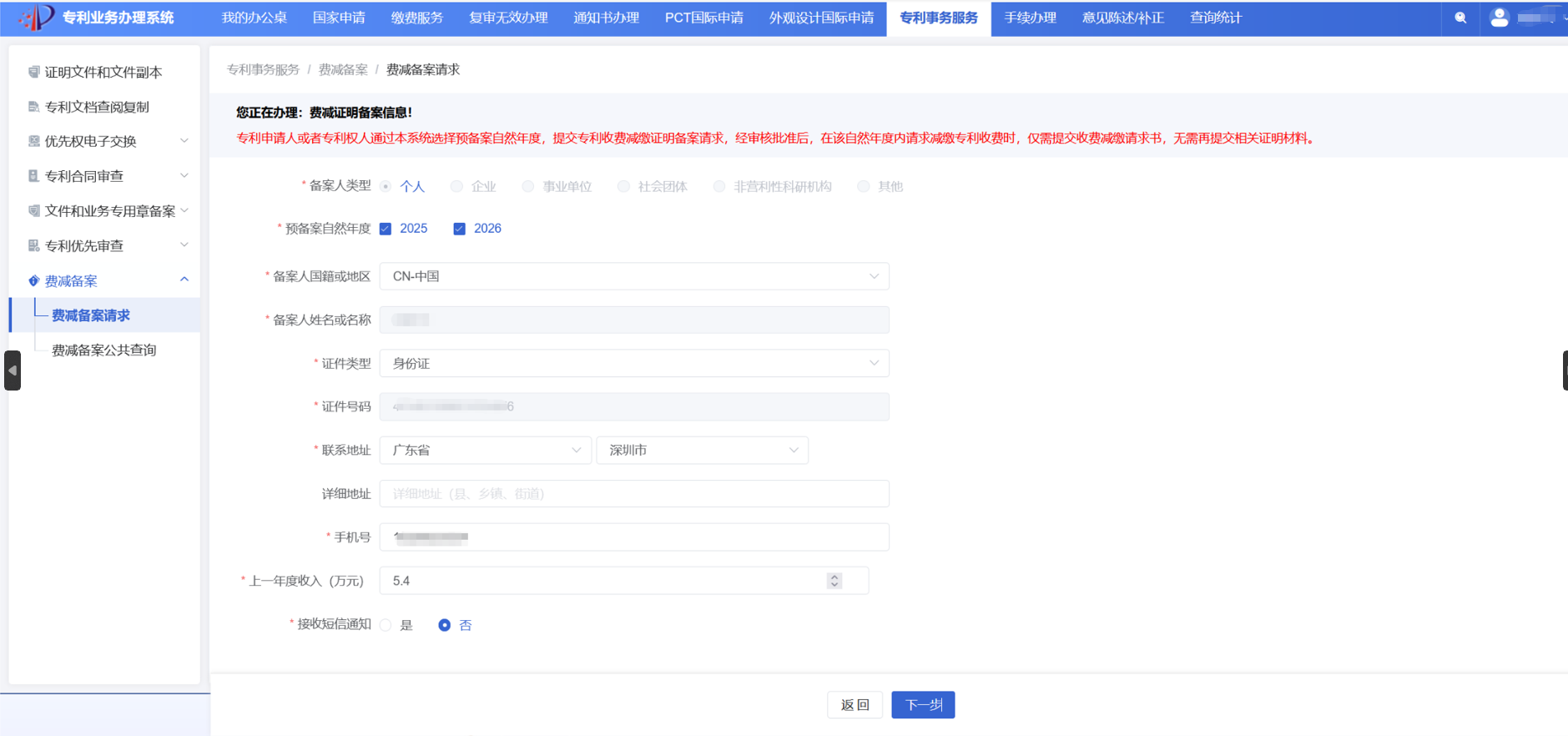1568x736 pixels.
Task: Click the 返回 button
Action: [x=855, y=705]
